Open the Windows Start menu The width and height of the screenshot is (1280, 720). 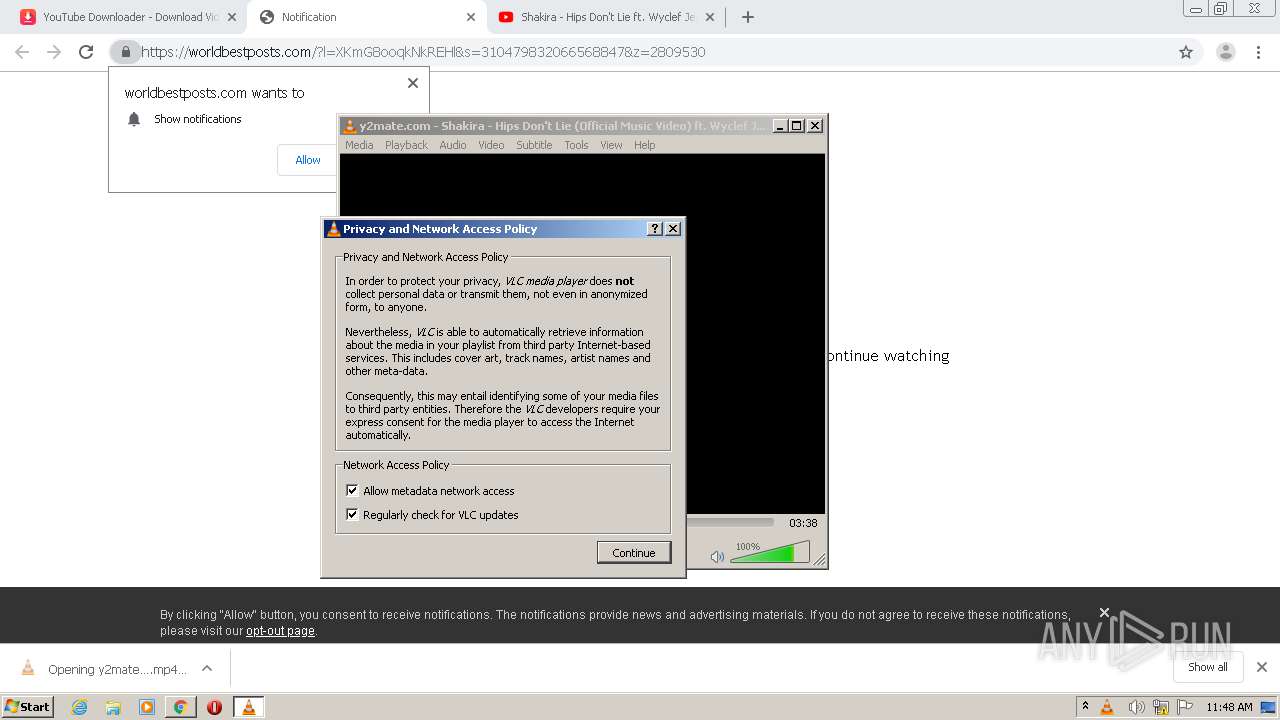[28, 706]
